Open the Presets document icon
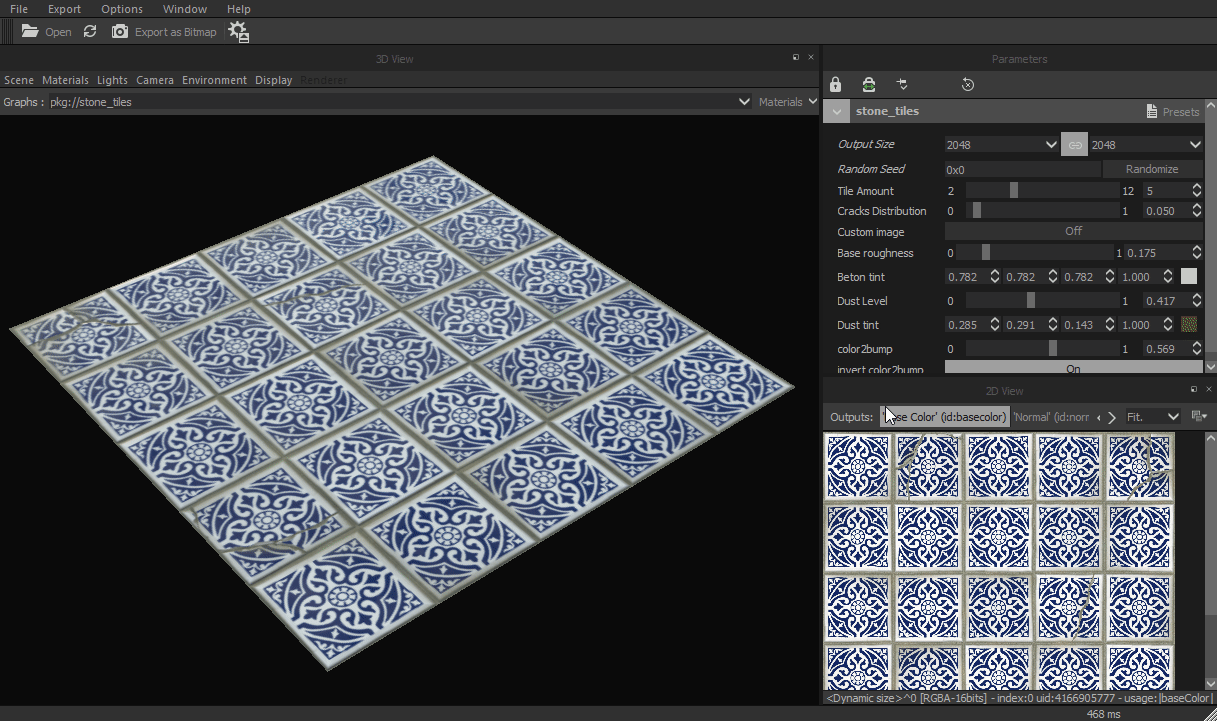Image resolution: width=1217 pixels, height=721 pixels. click(x=1152, y=112)
